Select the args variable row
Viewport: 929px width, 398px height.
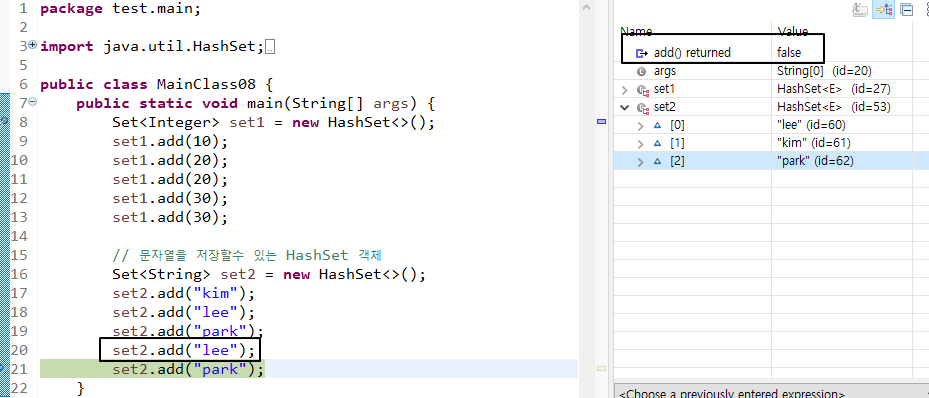pos(770,71)
